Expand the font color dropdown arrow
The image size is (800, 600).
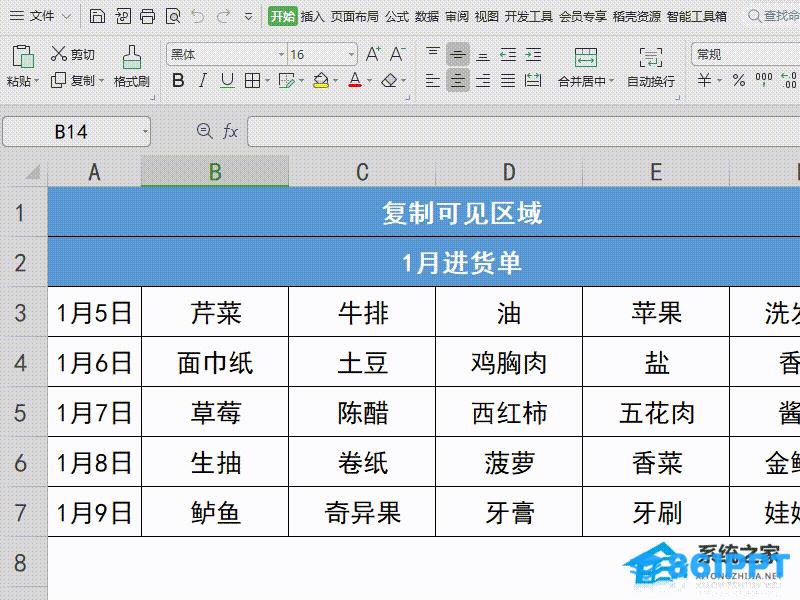click(x=369, y=81)
